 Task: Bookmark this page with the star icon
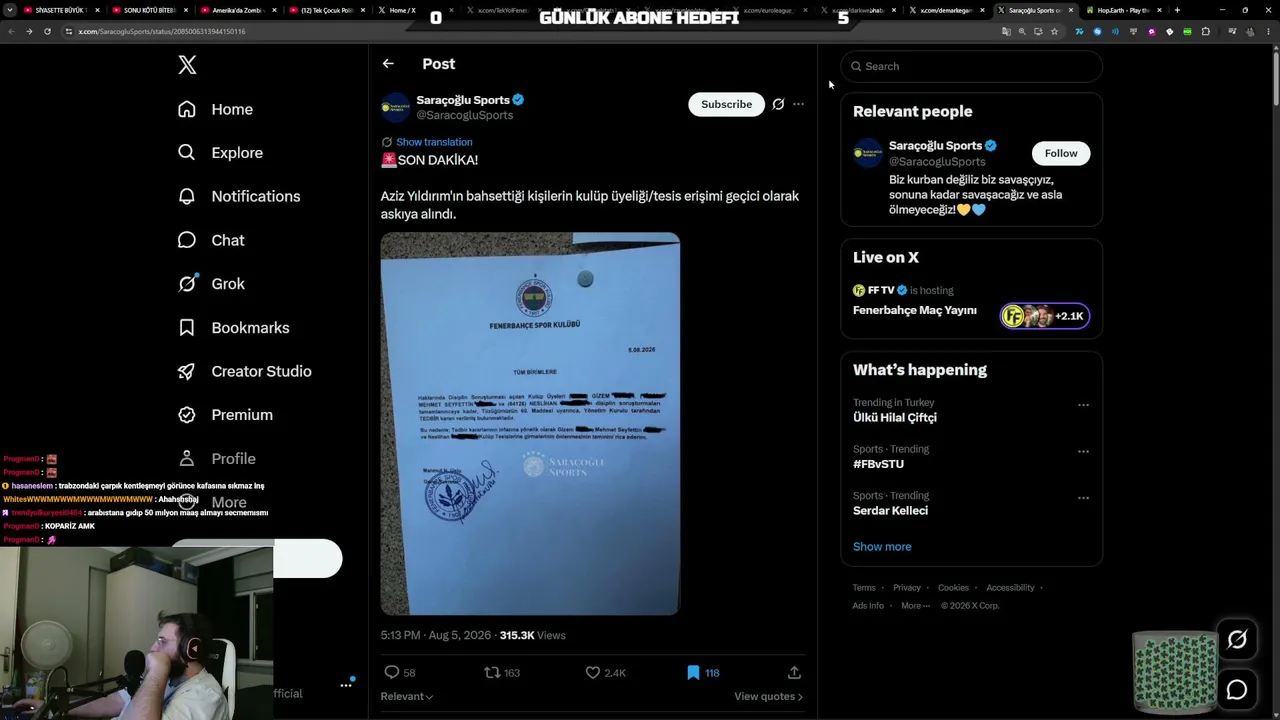pyautogui.click(x=1054, y=31)
